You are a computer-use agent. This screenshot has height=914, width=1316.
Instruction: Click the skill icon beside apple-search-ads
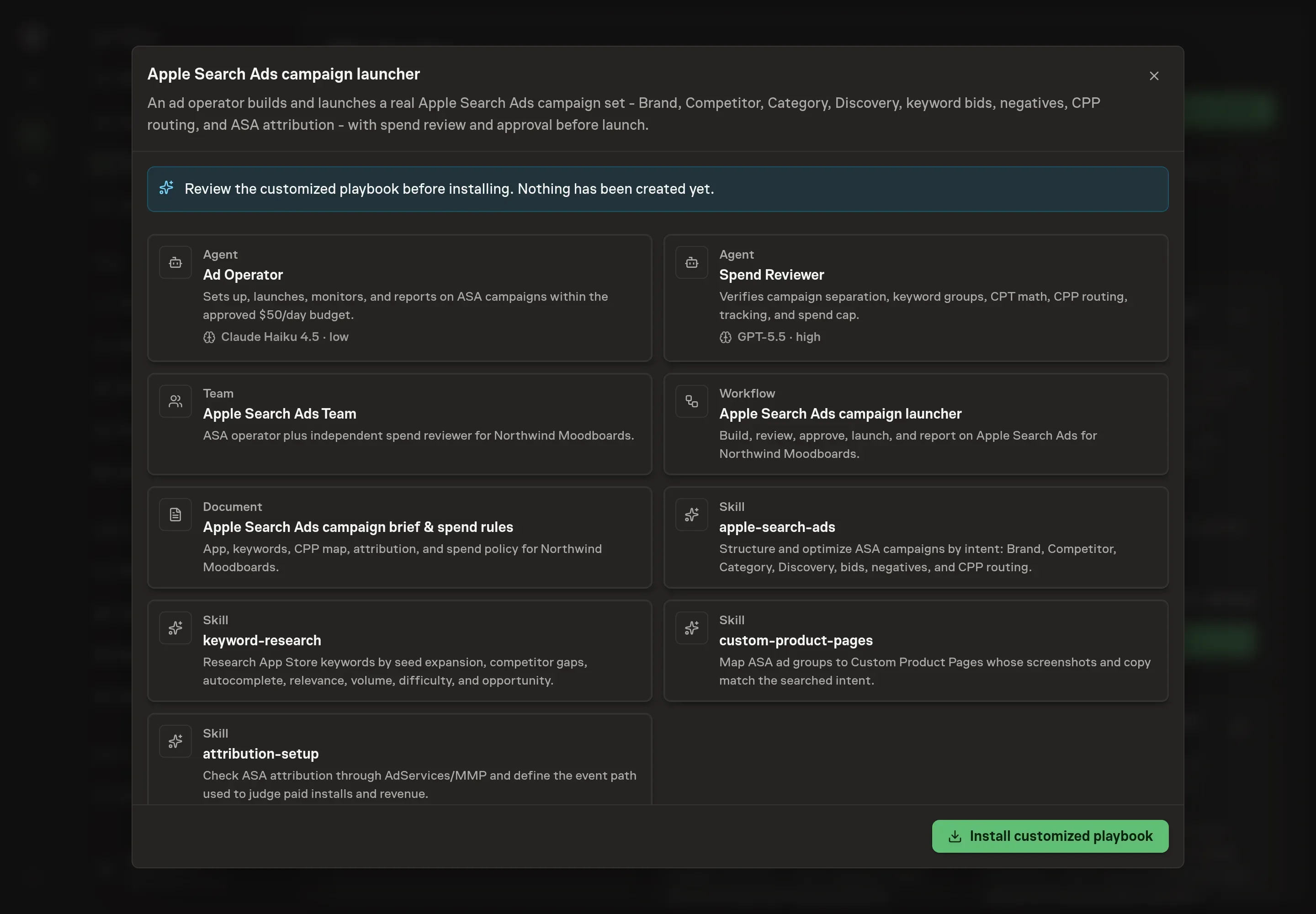tap(691, 514)
